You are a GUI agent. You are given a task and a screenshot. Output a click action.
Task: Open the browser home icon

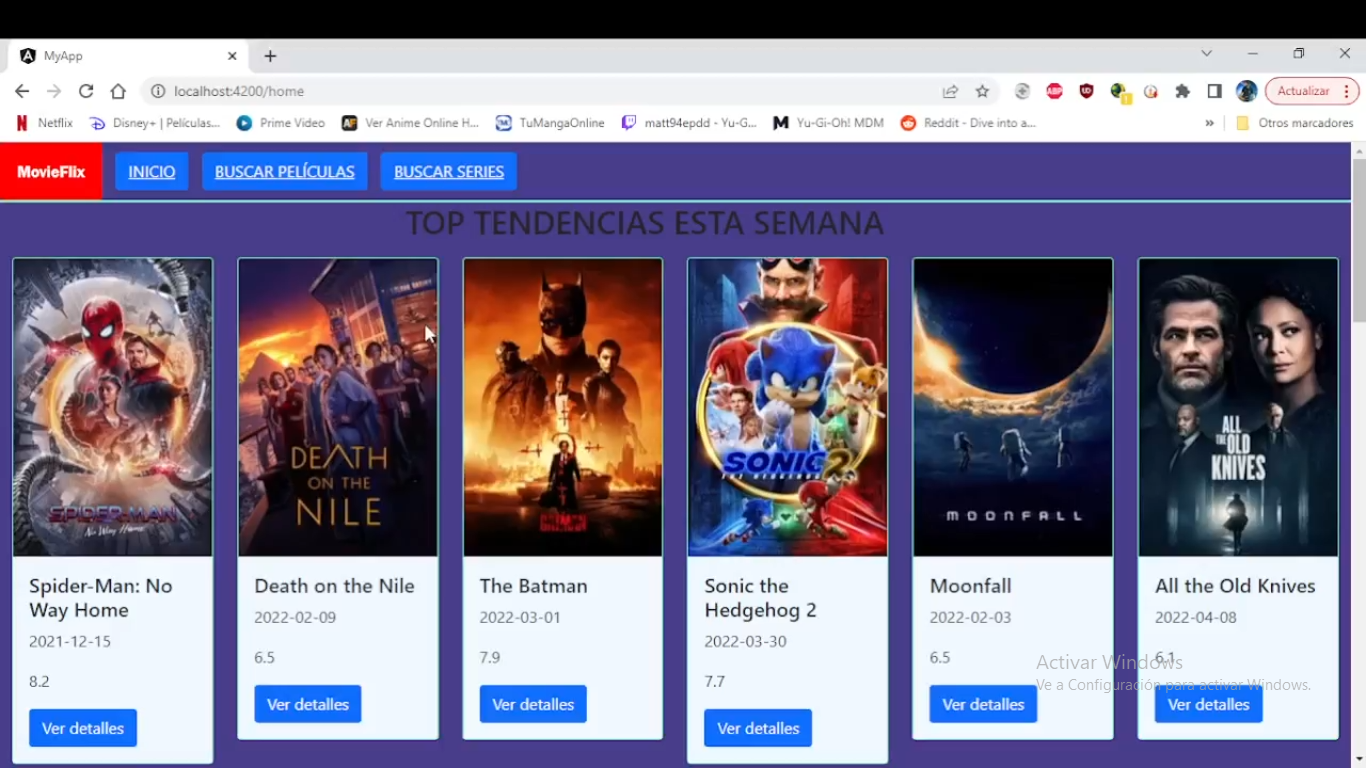tap(118, 91)
